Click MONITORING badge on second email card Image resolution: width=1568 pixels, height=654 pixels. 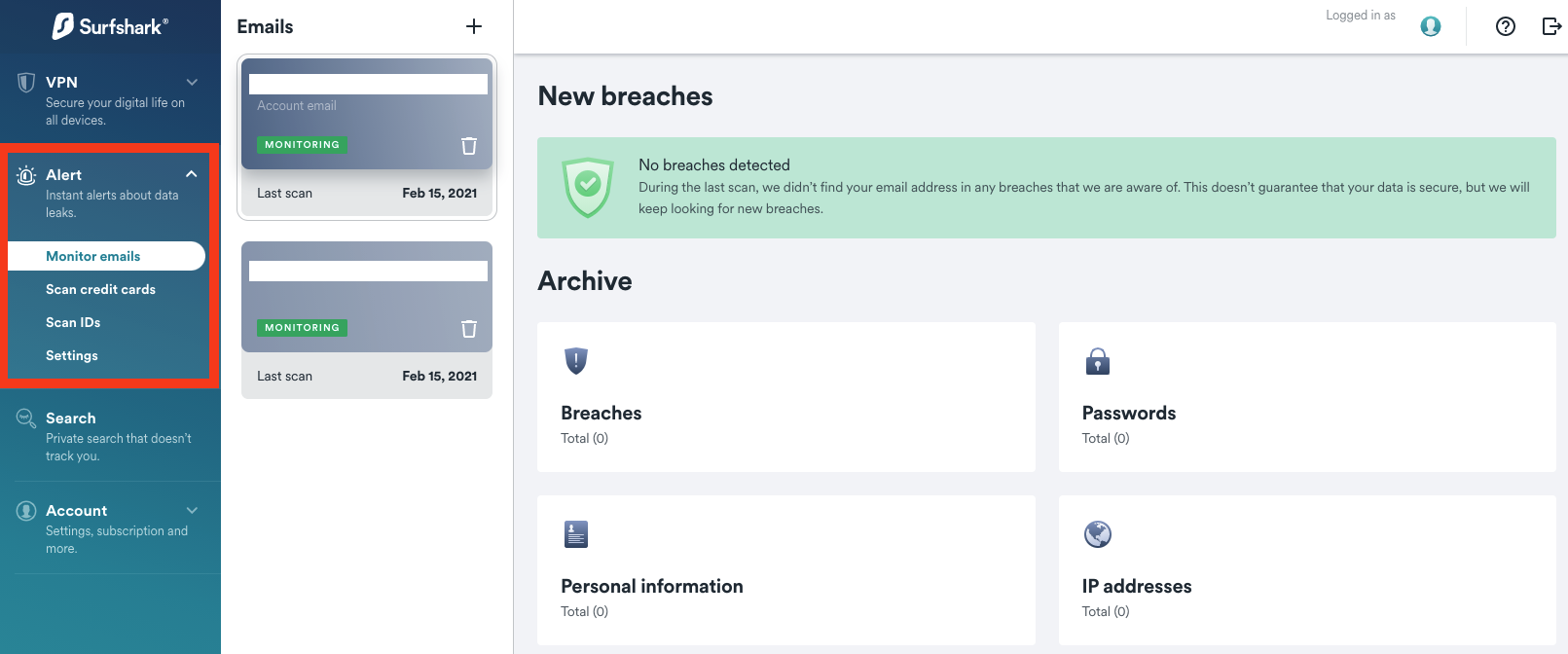(302, 328)
